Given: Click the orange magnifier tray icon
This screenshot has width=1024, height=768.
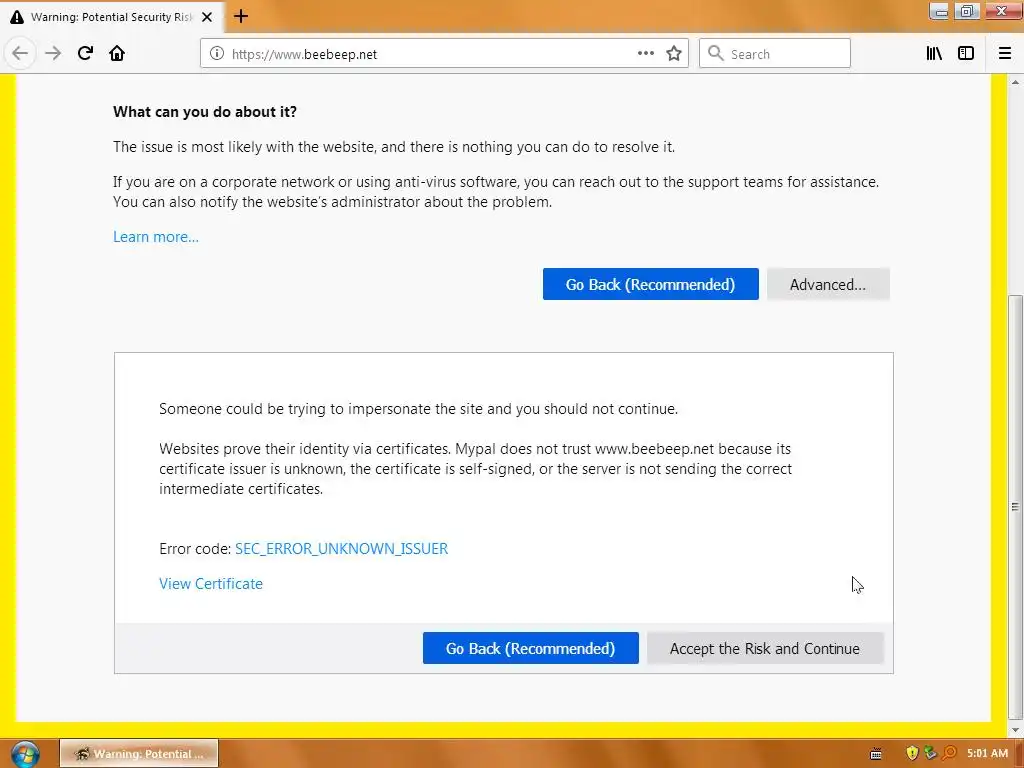Looking at the screenshot, I should click(950, 754).
